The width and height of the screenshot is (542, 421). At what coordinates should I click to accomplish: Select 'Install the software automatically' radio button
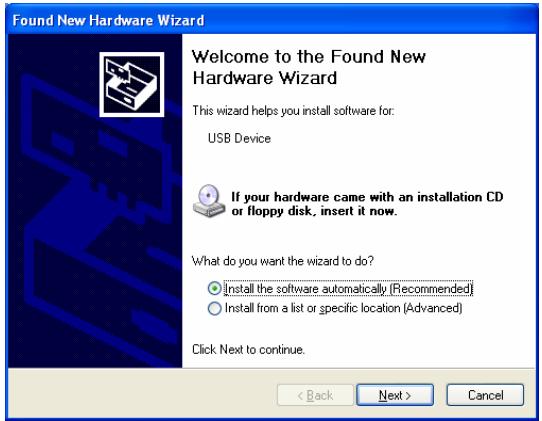click(x=214, y=288)
